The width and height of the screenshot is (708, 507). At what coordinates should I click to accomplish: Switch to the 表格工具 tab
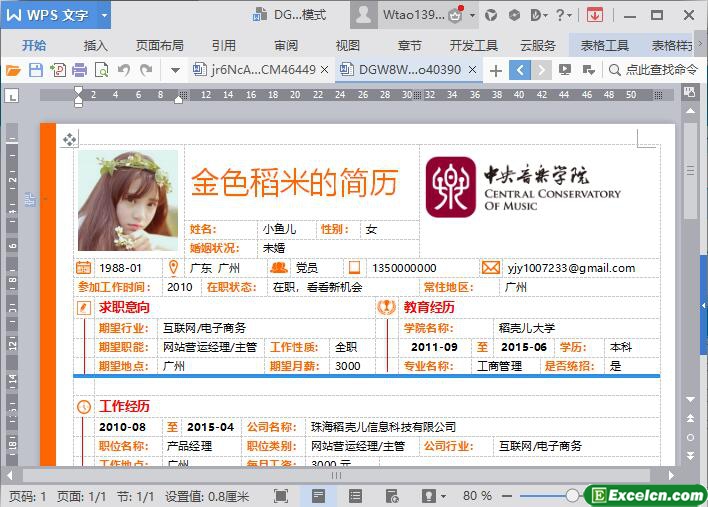click(x=604, y=46)
